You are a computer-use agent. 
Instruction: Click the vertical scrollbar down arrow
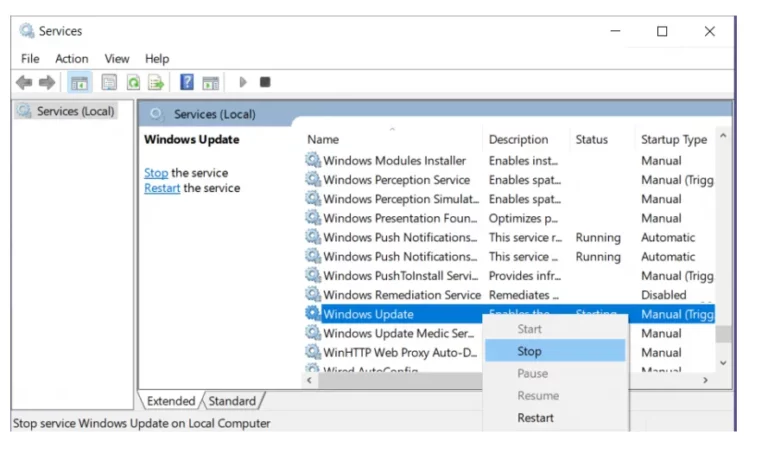coord(723,363)
